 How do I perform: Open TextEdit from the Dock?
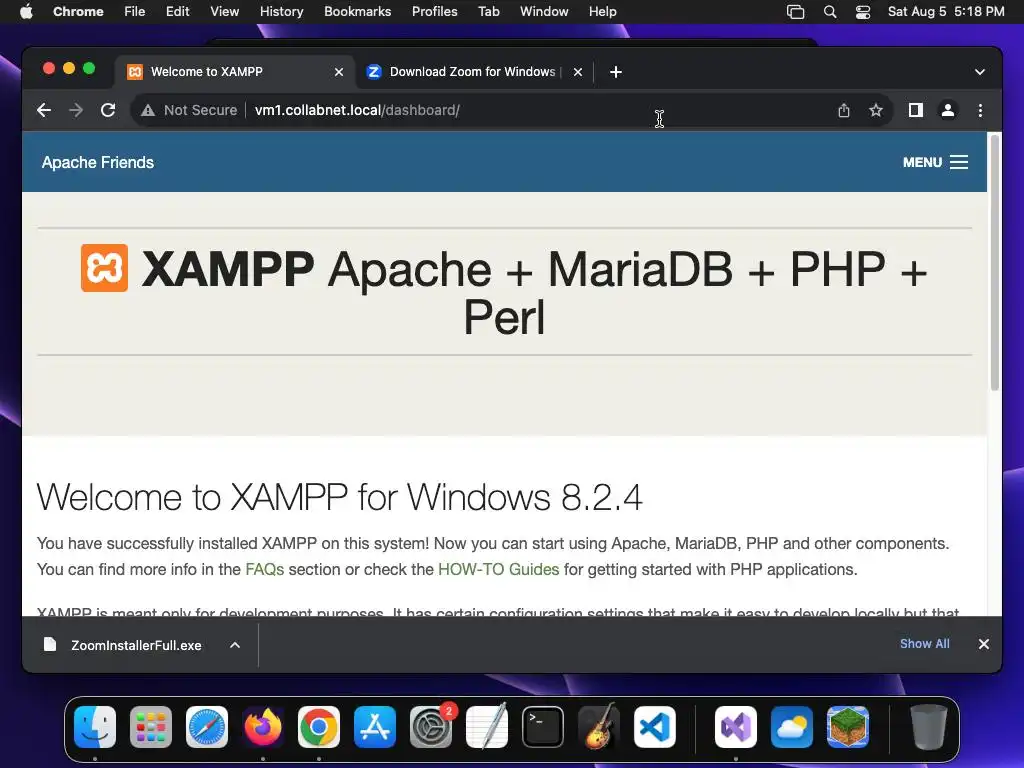tap(487, 727)
